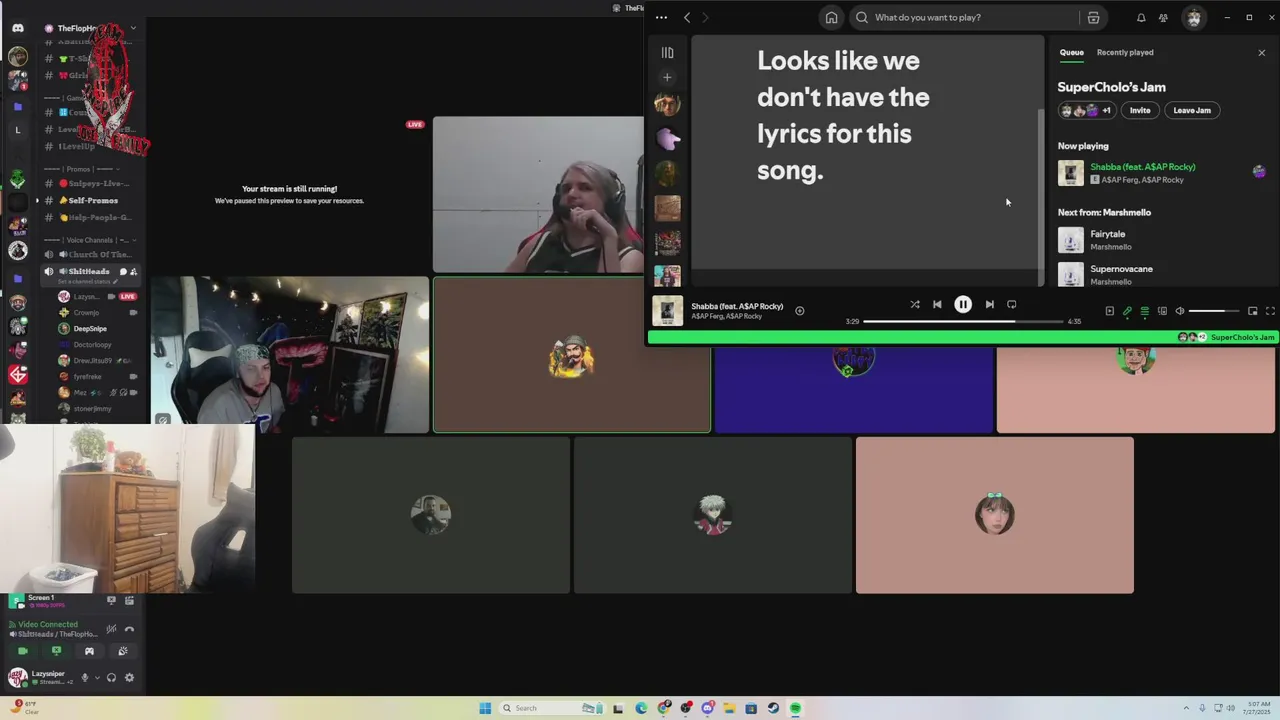Open Discord direct messages home icon
The height and width of the screenshot is (720, 1280).
[17, 28]
